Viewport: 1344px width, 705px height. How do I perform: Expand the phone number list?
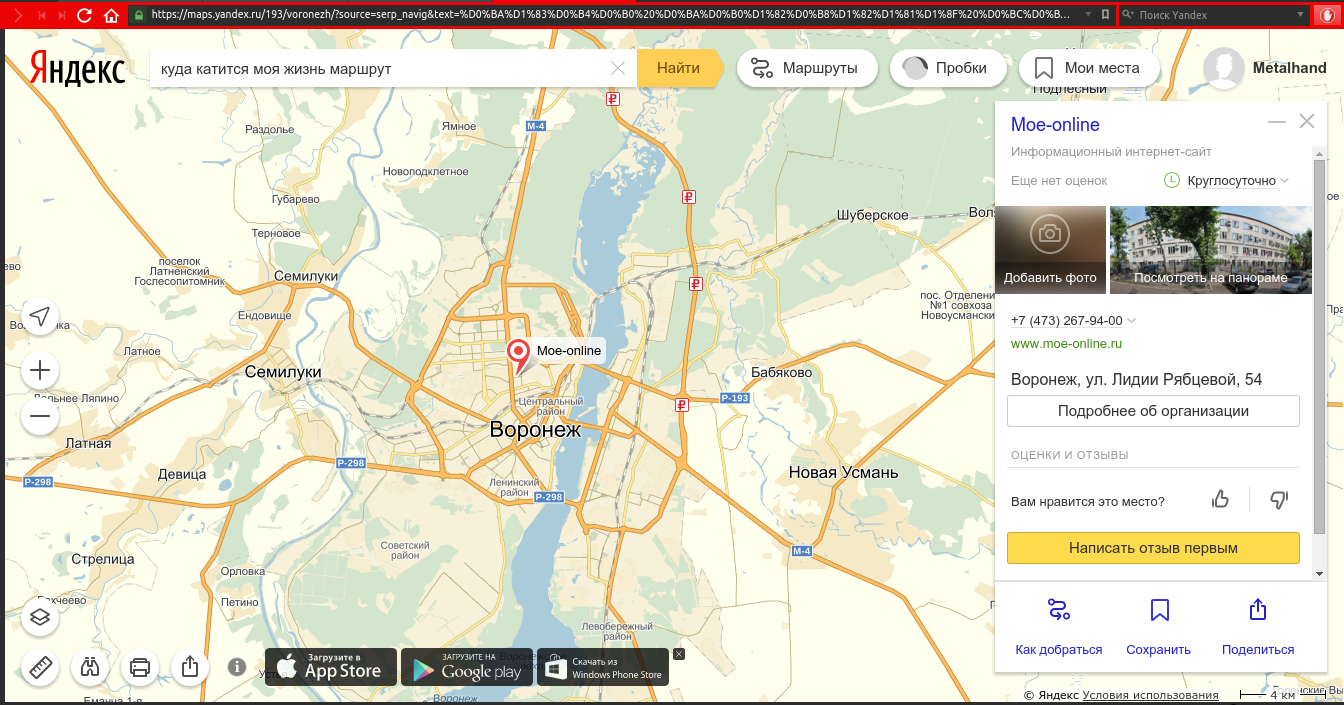1132,321
